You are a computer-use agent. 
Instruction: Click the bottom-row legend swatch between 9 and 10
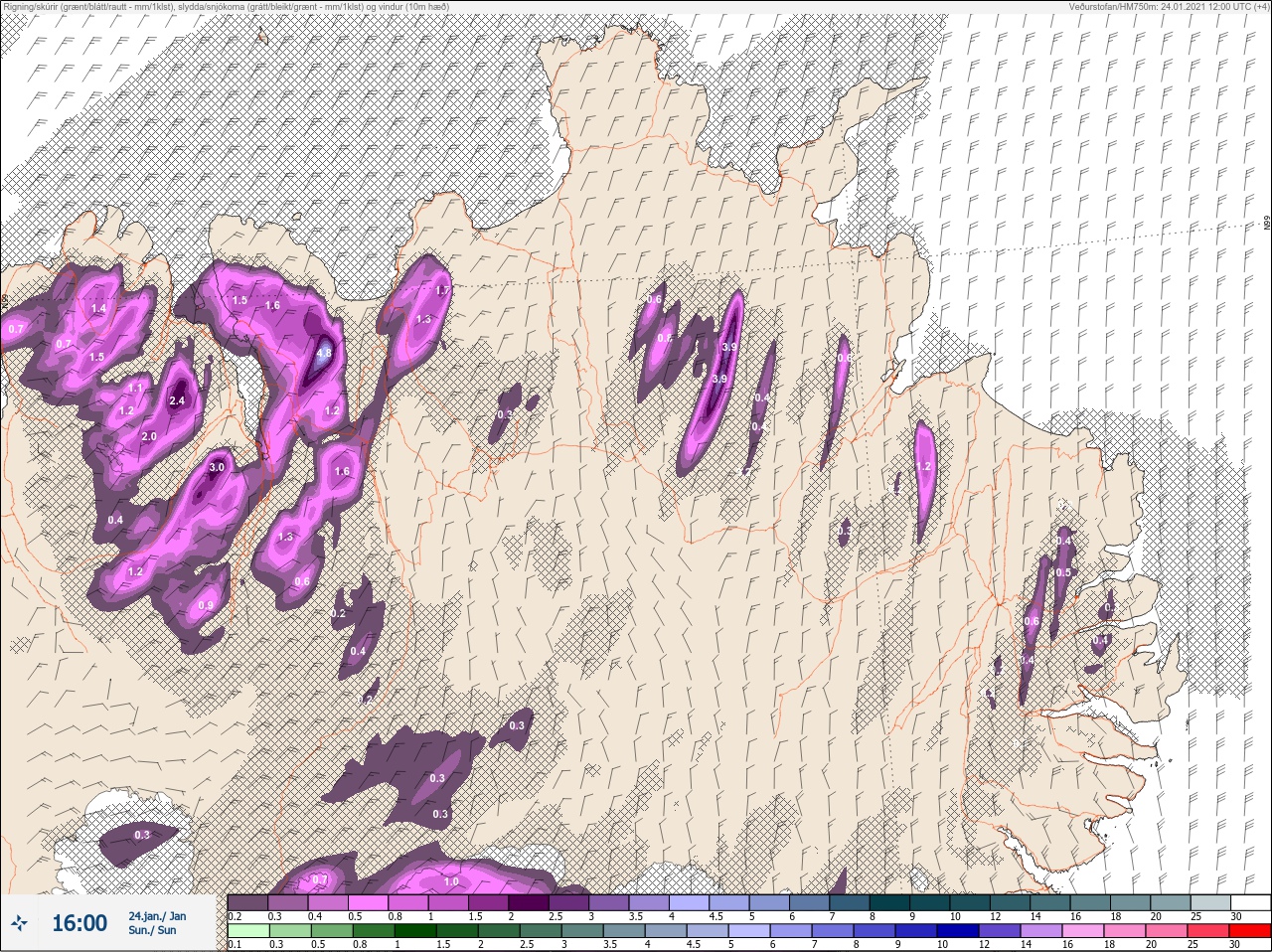917,930
